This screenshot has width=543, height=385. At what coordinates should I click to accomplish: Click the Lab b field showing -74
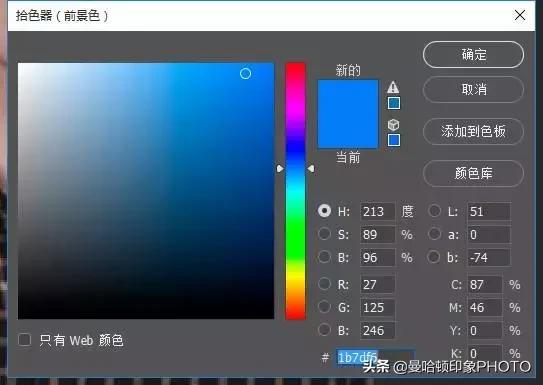point(489,257)
